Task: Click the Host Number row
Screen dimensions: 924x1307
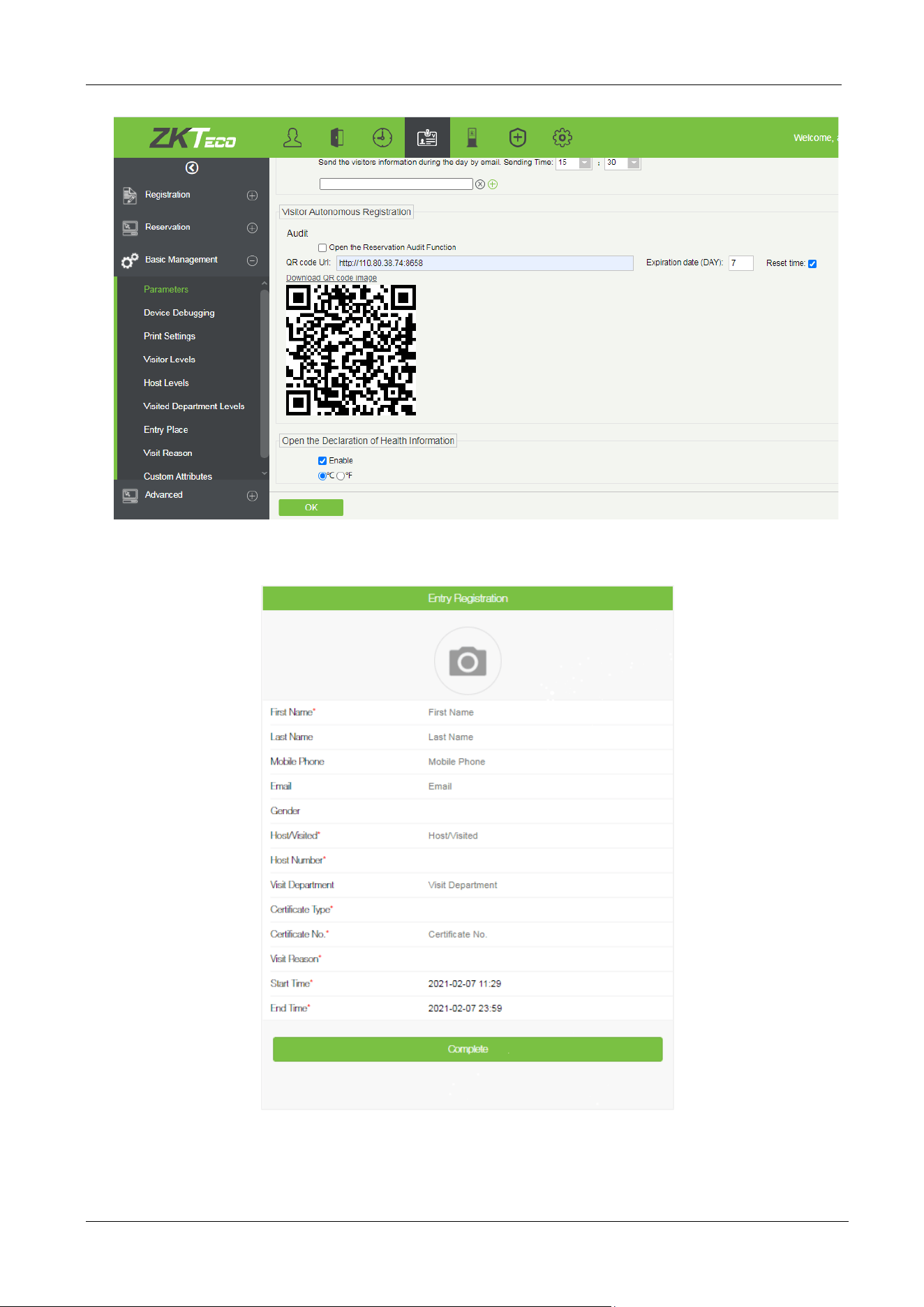Action: pos(468,860)
